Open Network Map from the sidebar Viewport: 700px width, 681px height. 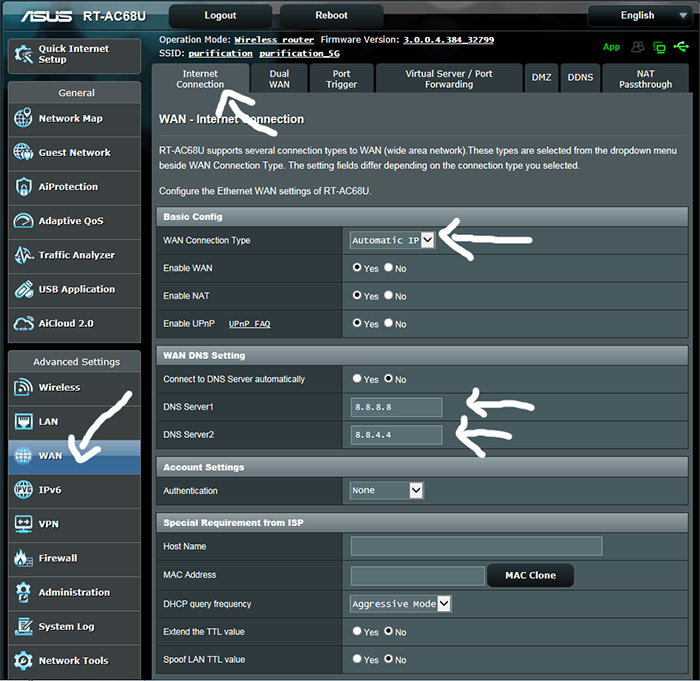point(70,119)
